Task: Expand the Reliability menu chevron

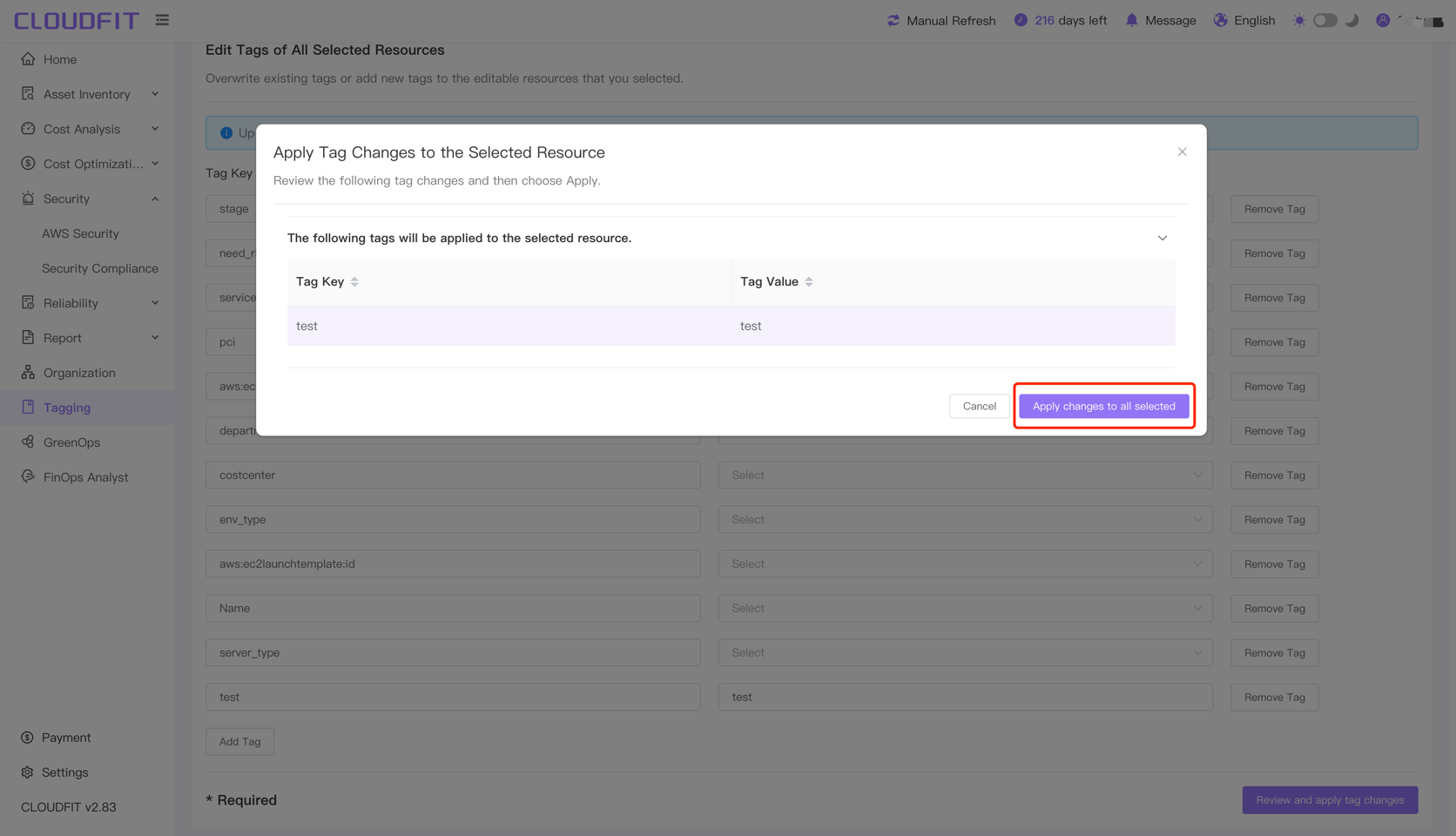Action: pyautogui.click(x=155, y=303)
